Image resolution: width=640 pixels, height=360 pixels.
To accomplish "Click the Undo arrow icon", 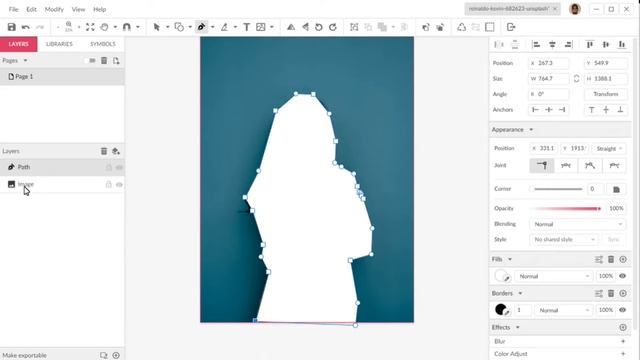I will click(x=26, y=27).
